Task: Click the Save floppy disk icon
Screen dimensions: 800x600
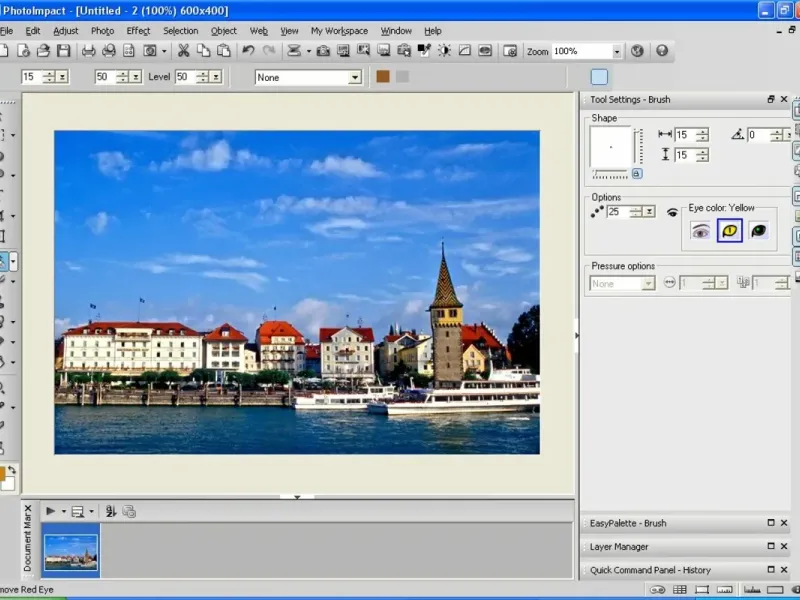Action: coord(63,51)
